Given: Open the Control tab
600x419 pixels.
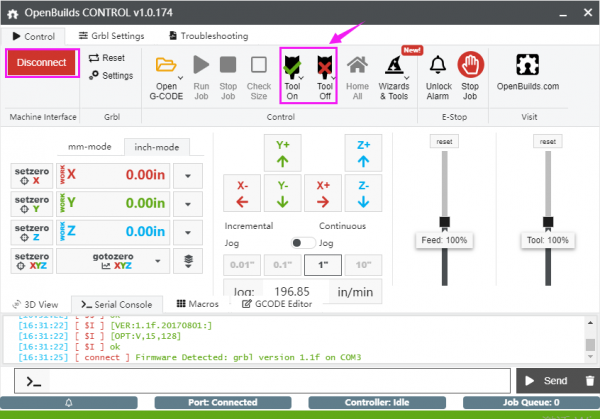Looking at the screenshot, I should pos(34,36).
